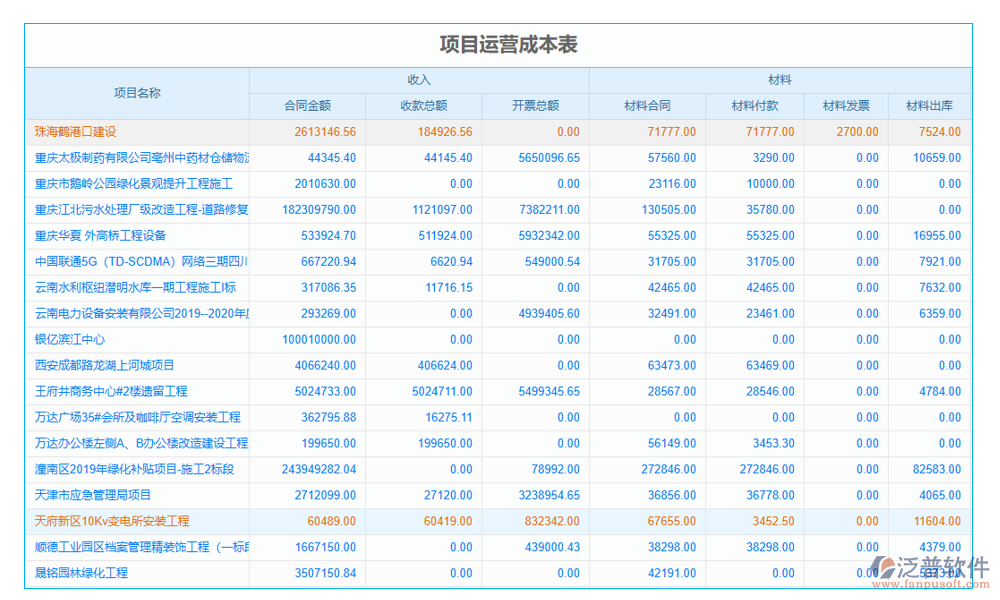Click the 项目运营成本表 title bar
Viewport: 1000px width, 600px height.
pos(510,43)
